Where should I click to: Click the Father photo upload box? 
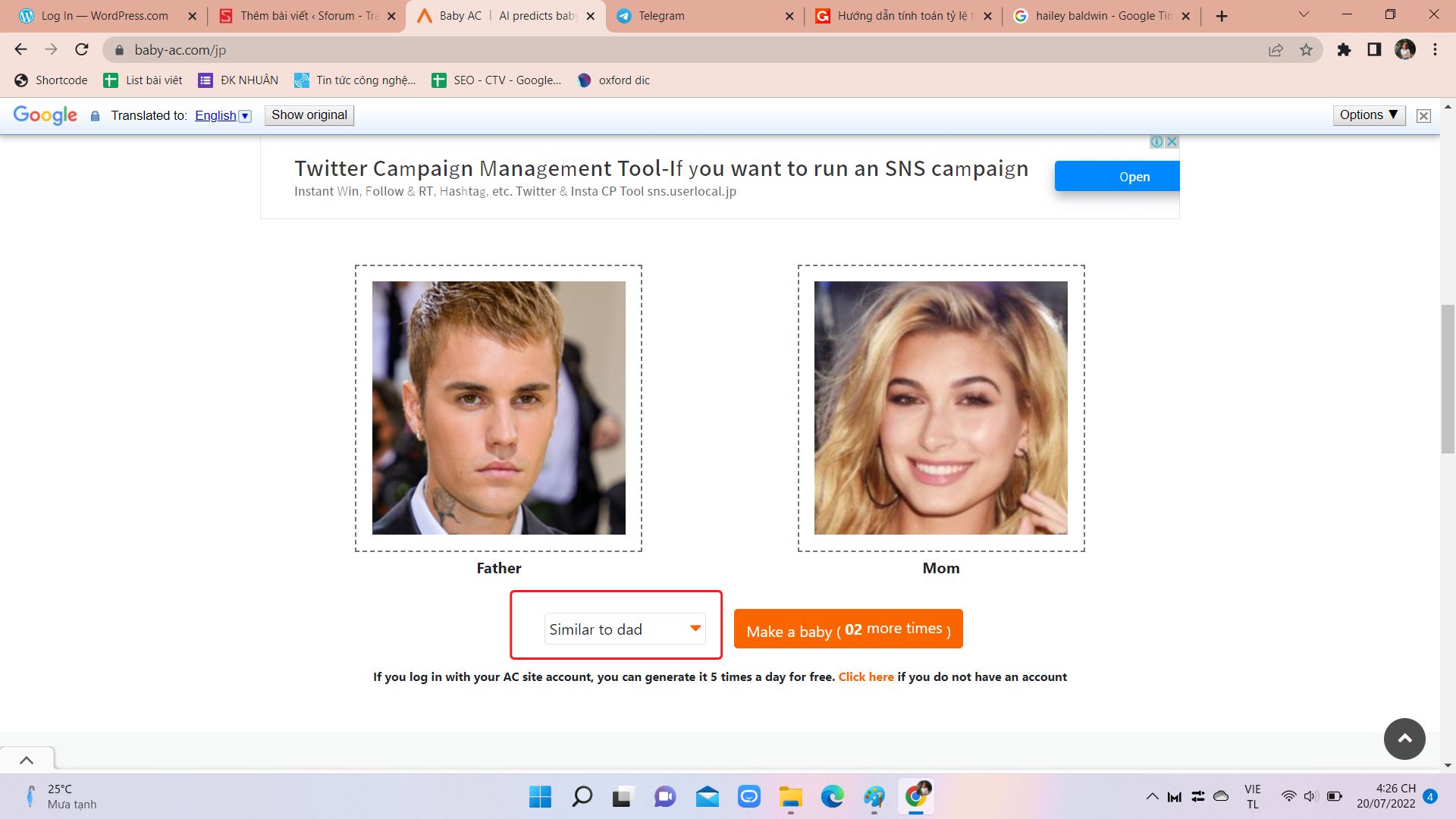click(x=498, y=408)
